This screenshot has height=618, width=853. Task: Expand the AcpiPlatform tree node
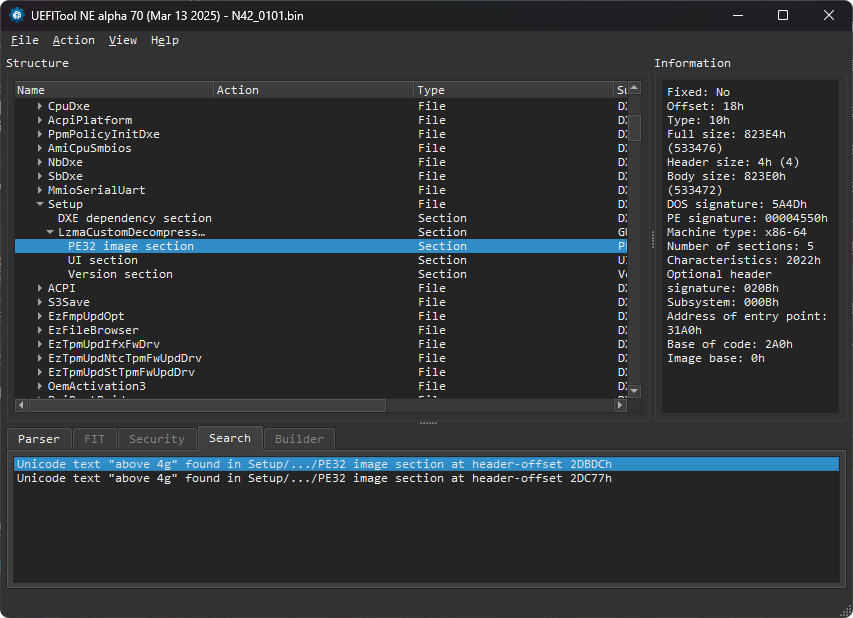pyautogui.click(x=40, y=120)
